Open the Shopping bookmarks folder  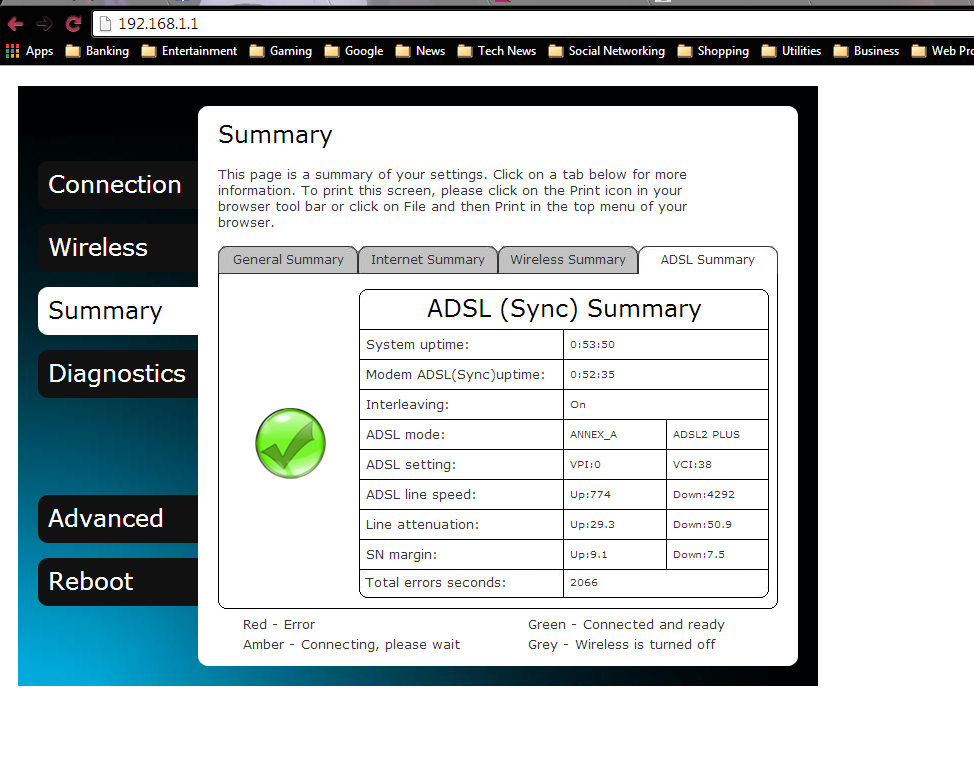(713, 51)
